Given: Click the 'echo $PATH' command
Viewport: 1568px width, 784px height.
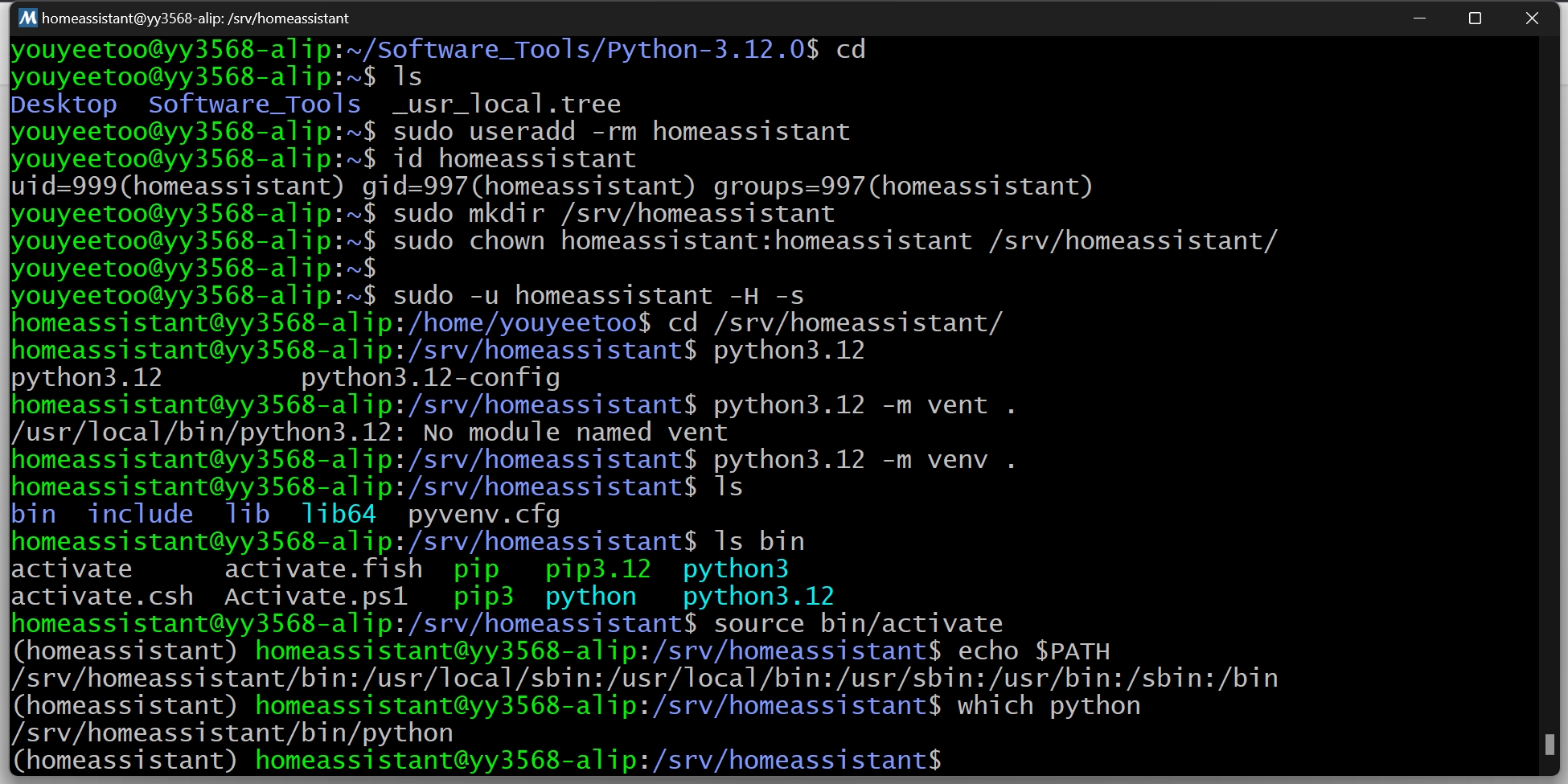Looking at the screenshot, I should click(x=1033, y=651).
